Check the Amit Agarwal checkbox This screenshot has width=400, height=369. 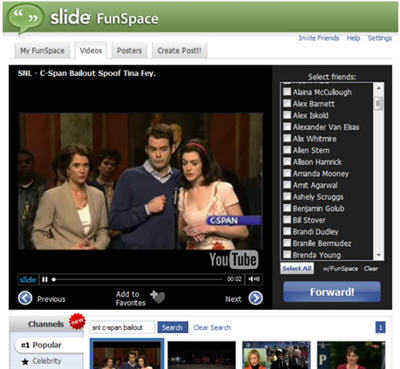point(287,185)
